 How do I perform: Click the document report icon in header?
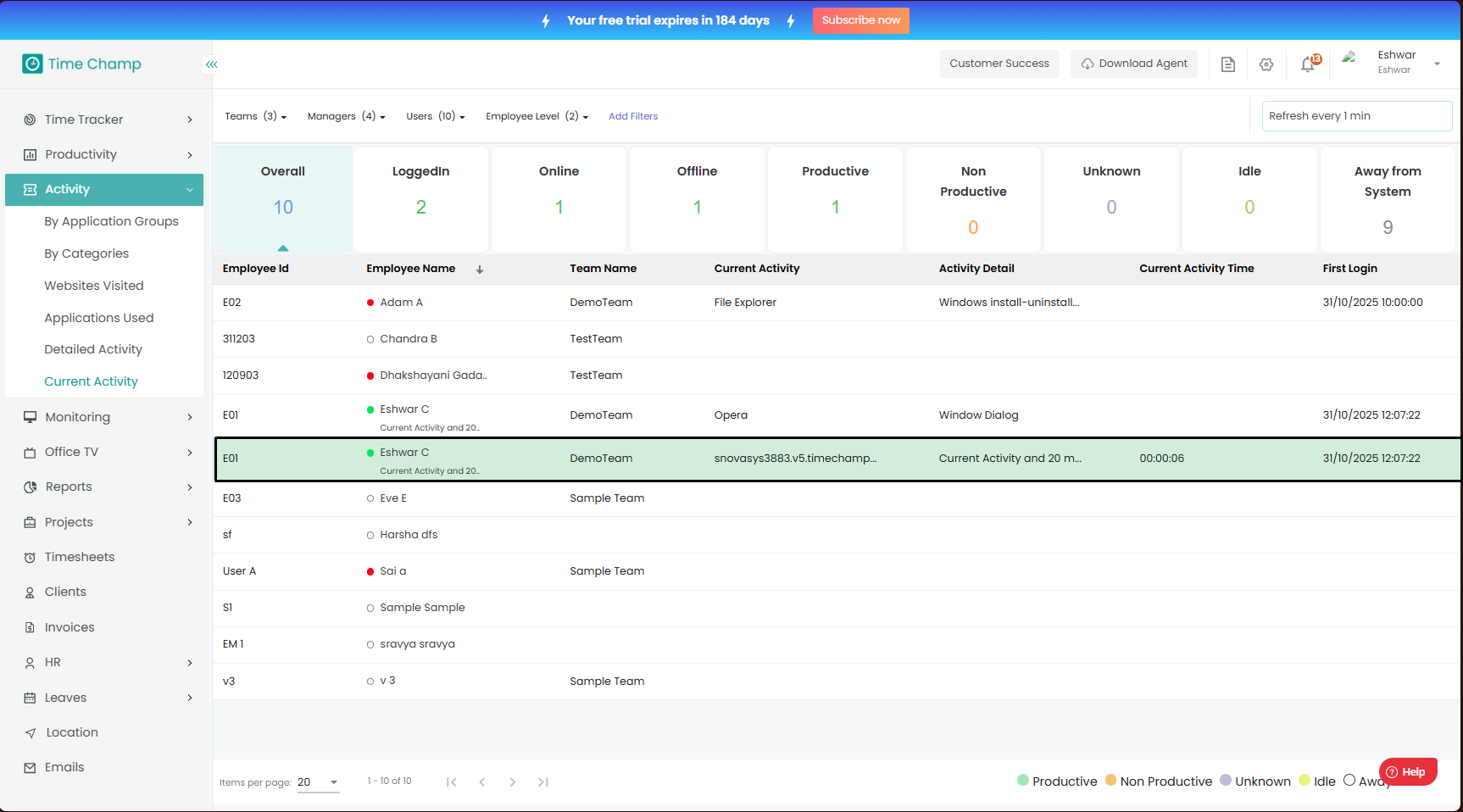click(1227, 64)
